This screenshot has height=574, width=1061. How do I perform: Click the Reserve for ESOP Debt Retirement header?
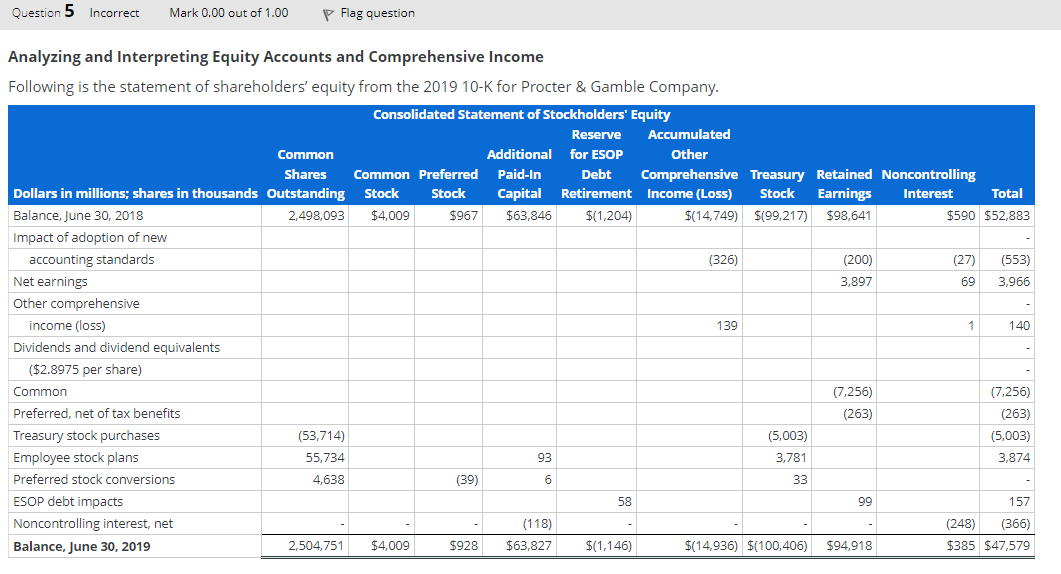click(596, 164)
